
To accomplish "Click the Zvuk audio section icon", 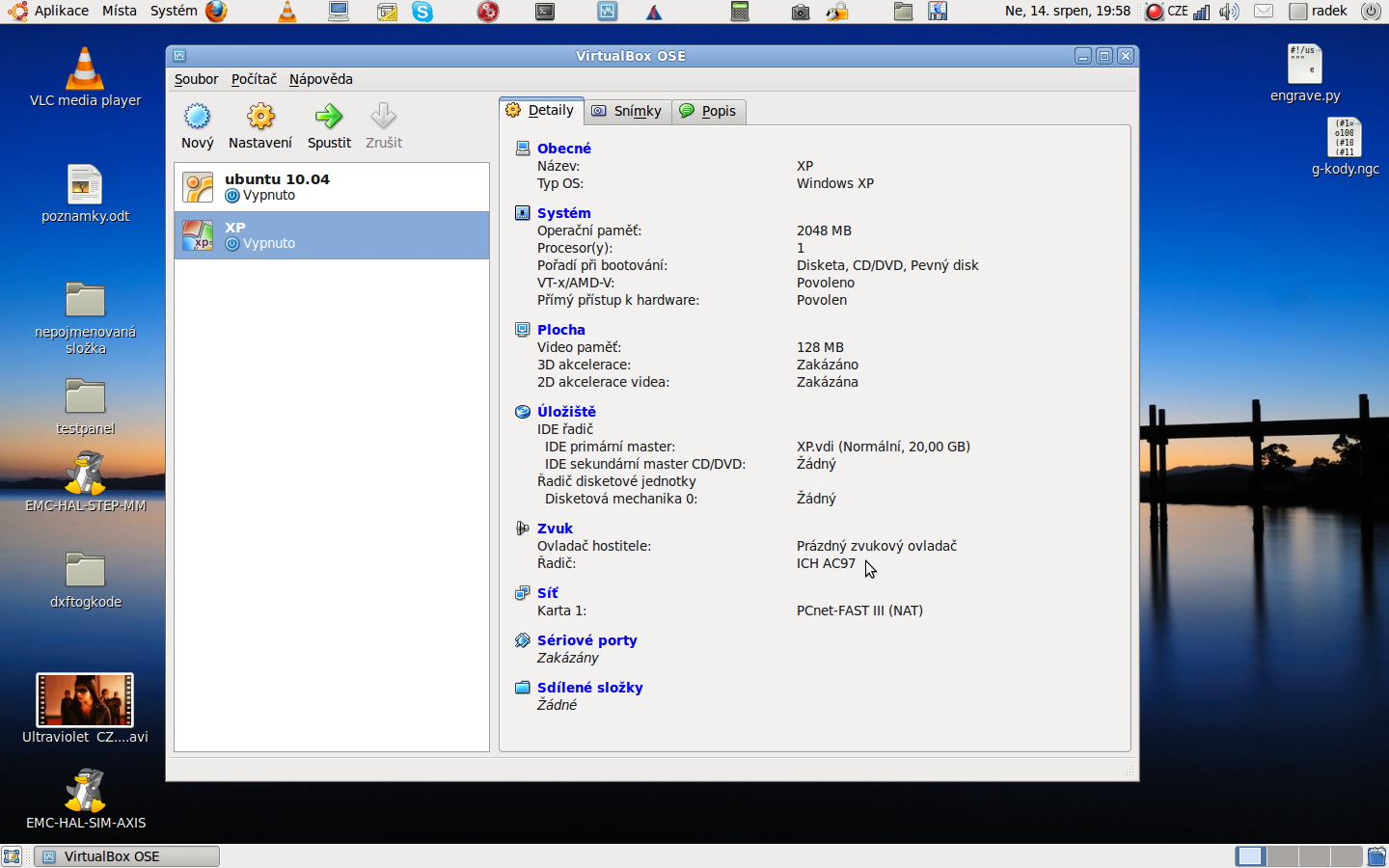I will [x=522, y=529].
